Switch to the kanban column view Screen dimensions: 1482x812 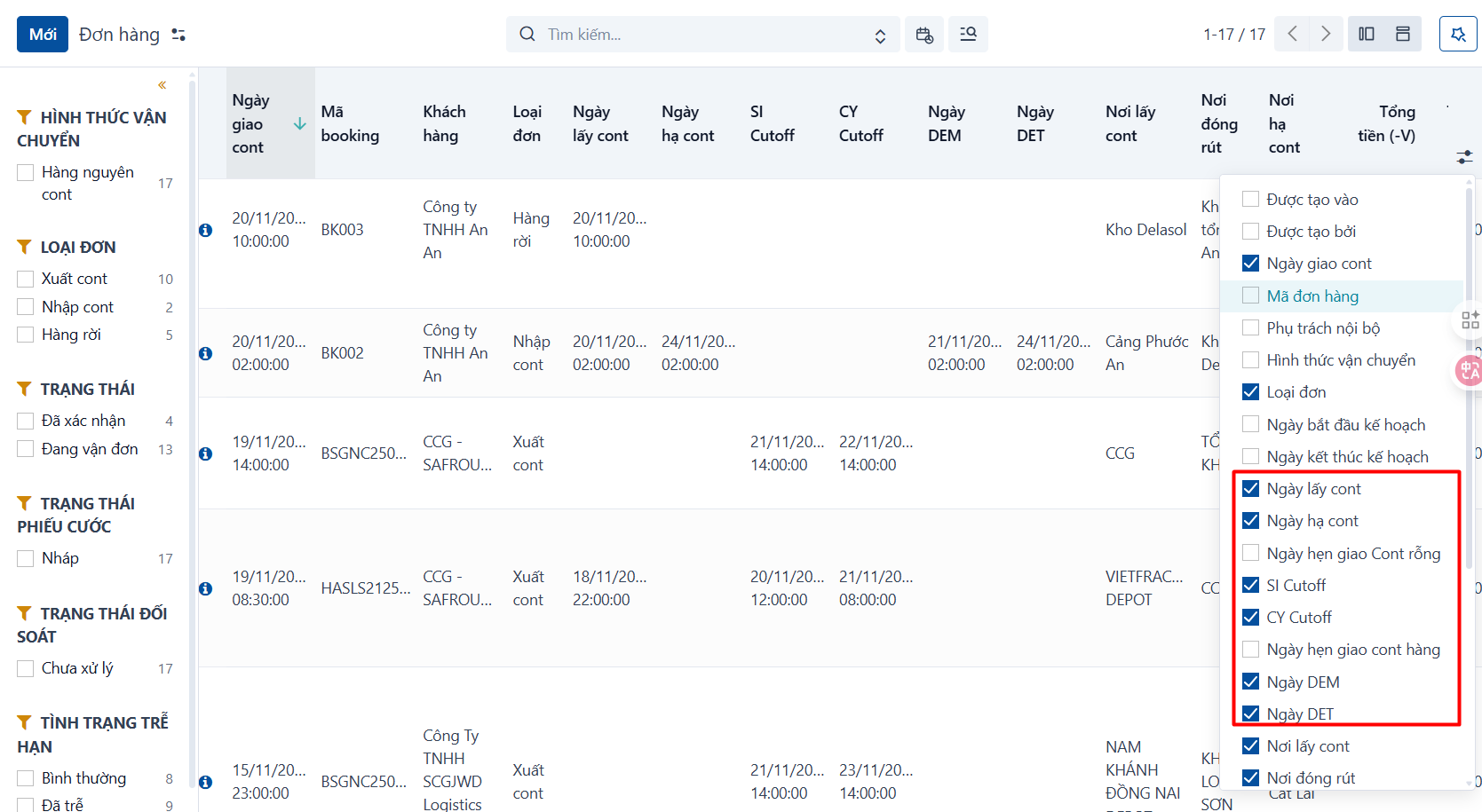pos(1367,35)
